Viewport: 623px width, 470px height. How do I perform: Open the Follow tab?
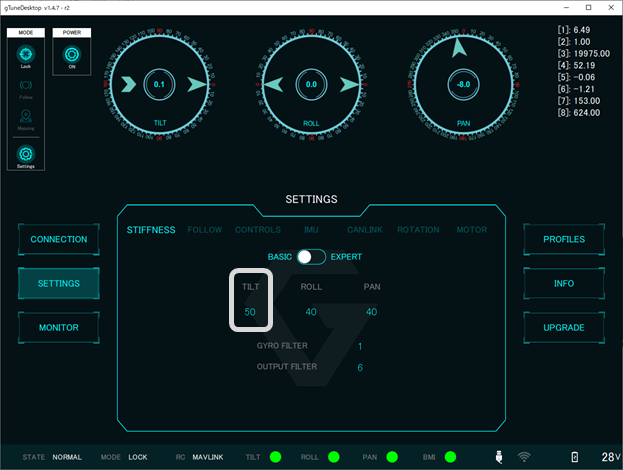click(x=205, y=230)
